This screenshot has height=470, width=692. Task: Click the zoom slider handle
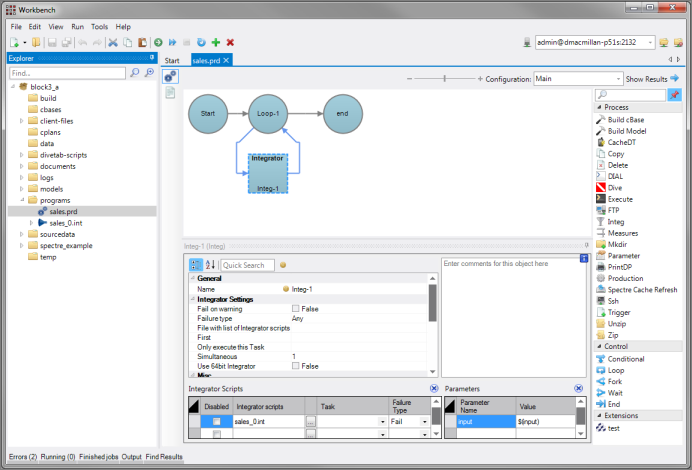(445, 79)
